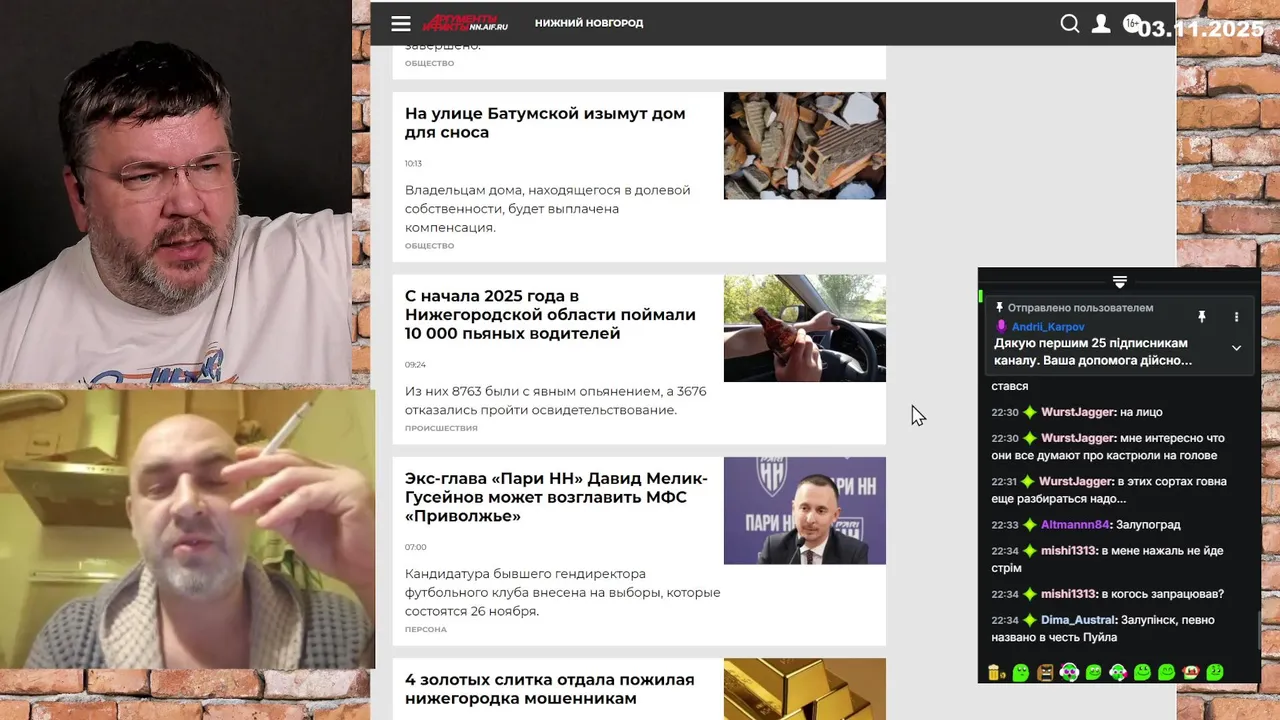Click chat message 'в мене нажаль не йде стрім'

[x=1107, y=559]
